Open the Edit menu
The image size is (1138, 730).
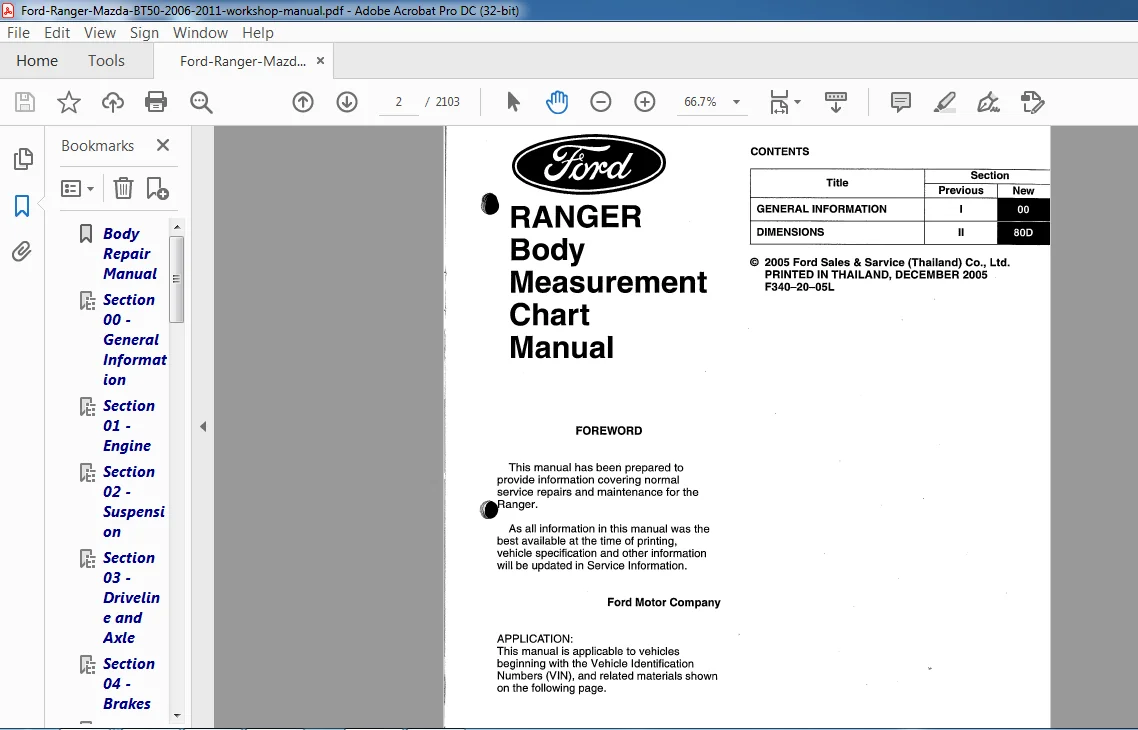pyautogui.click(x=57, y=33)
